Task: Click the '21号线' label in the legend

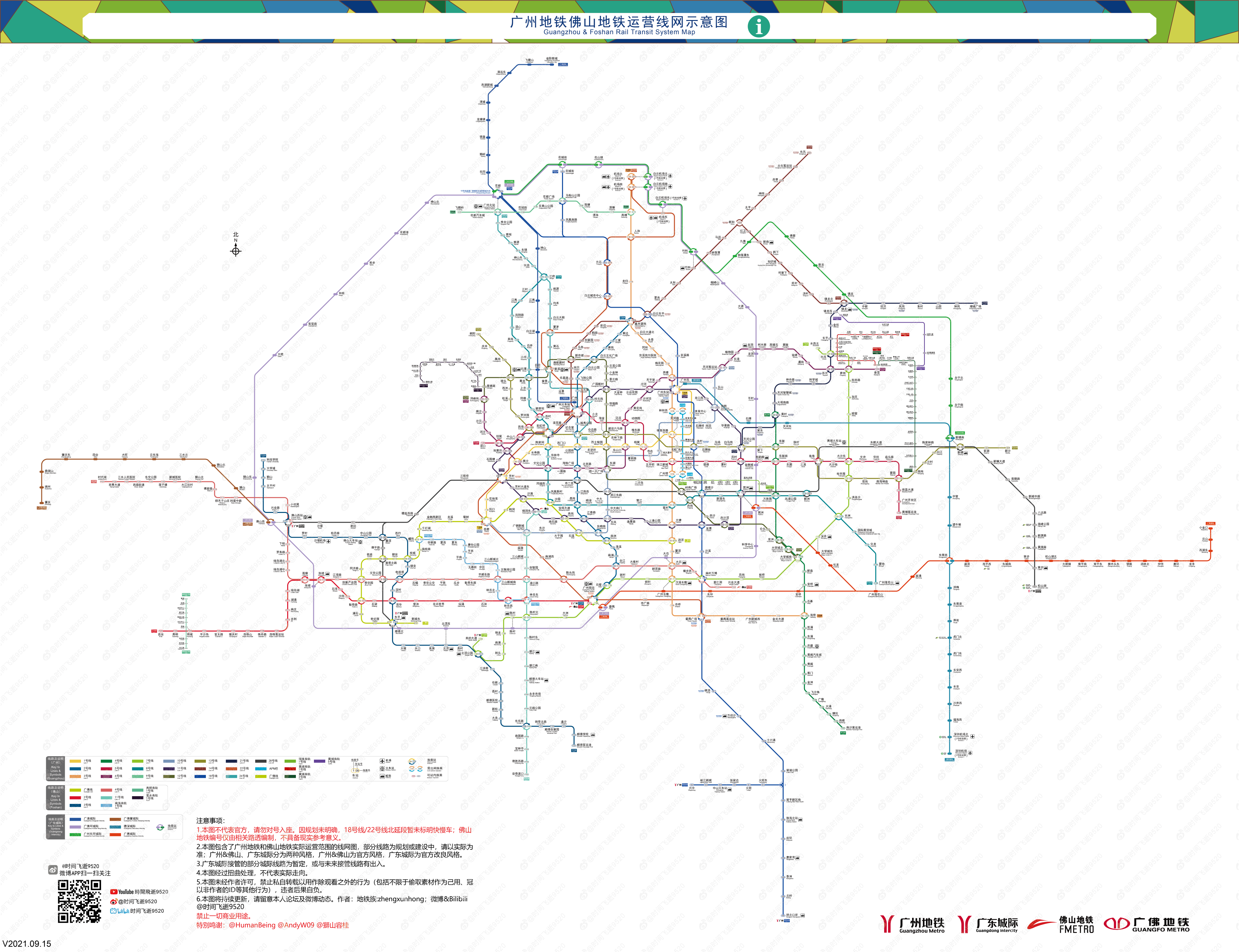Action: [x=244, y=761]
